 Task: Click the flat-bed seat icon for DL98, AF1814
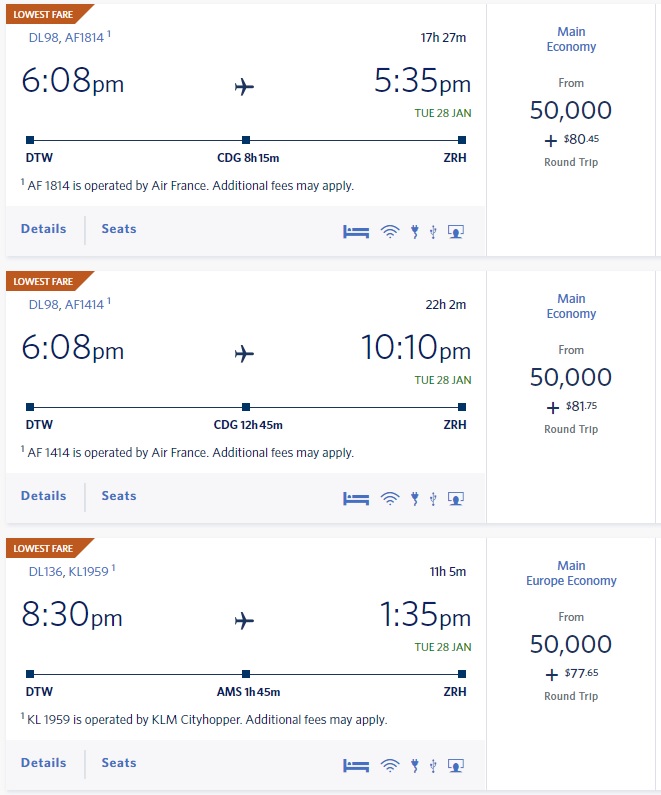tap(356, 231)
